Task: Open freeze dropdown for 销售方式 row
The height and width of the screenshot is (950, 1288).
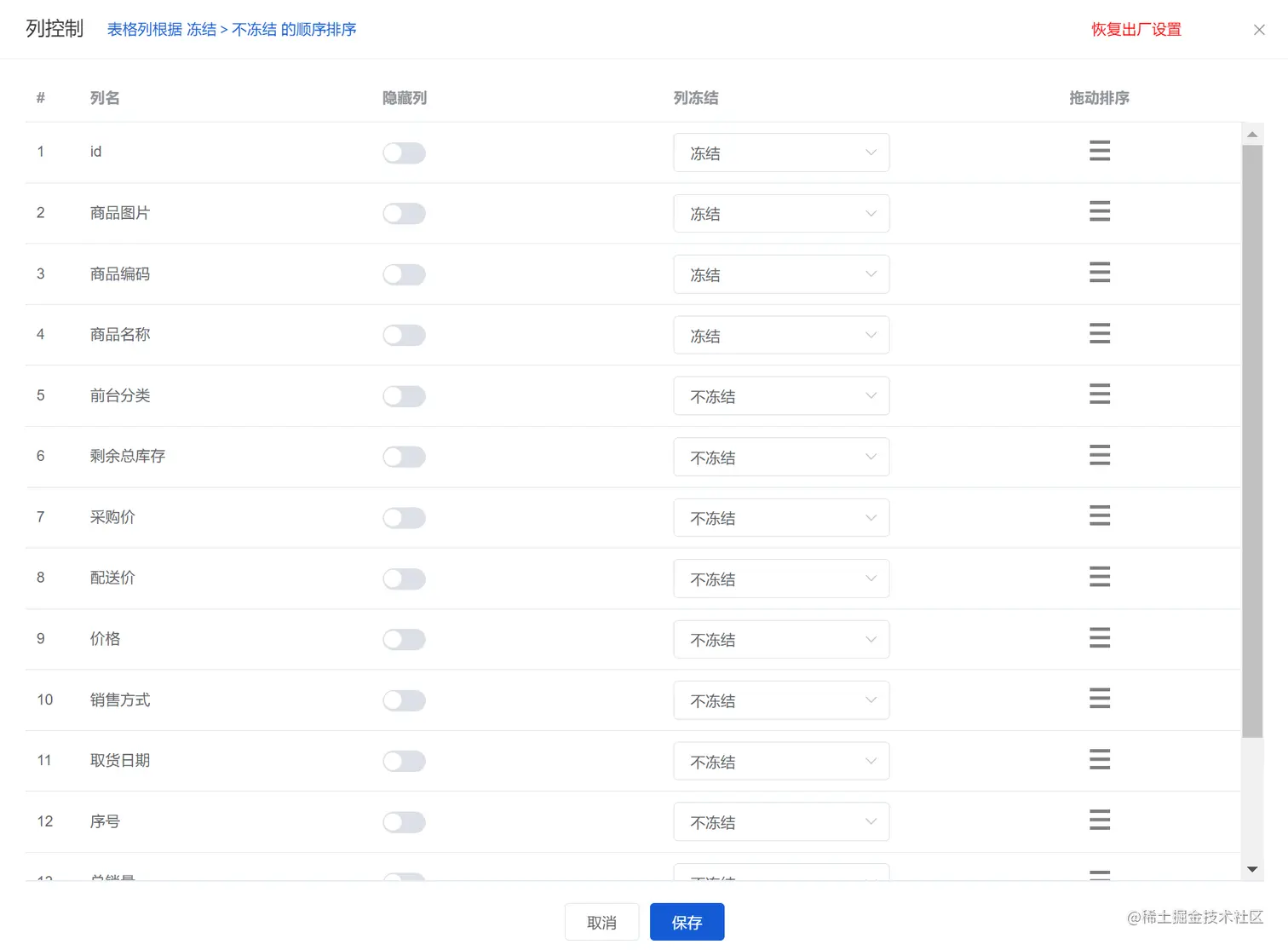Action: pos(781,701)
